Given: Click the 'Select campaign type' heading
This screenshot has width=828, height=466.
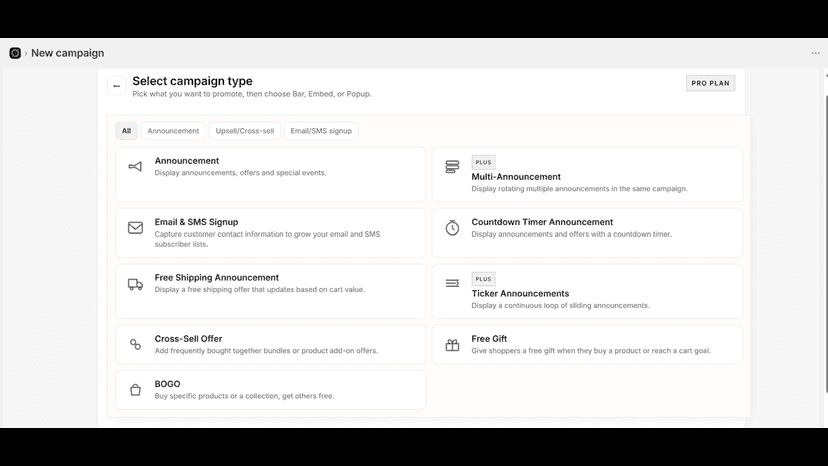Looking at the screenshot, I should pos(192,81).
